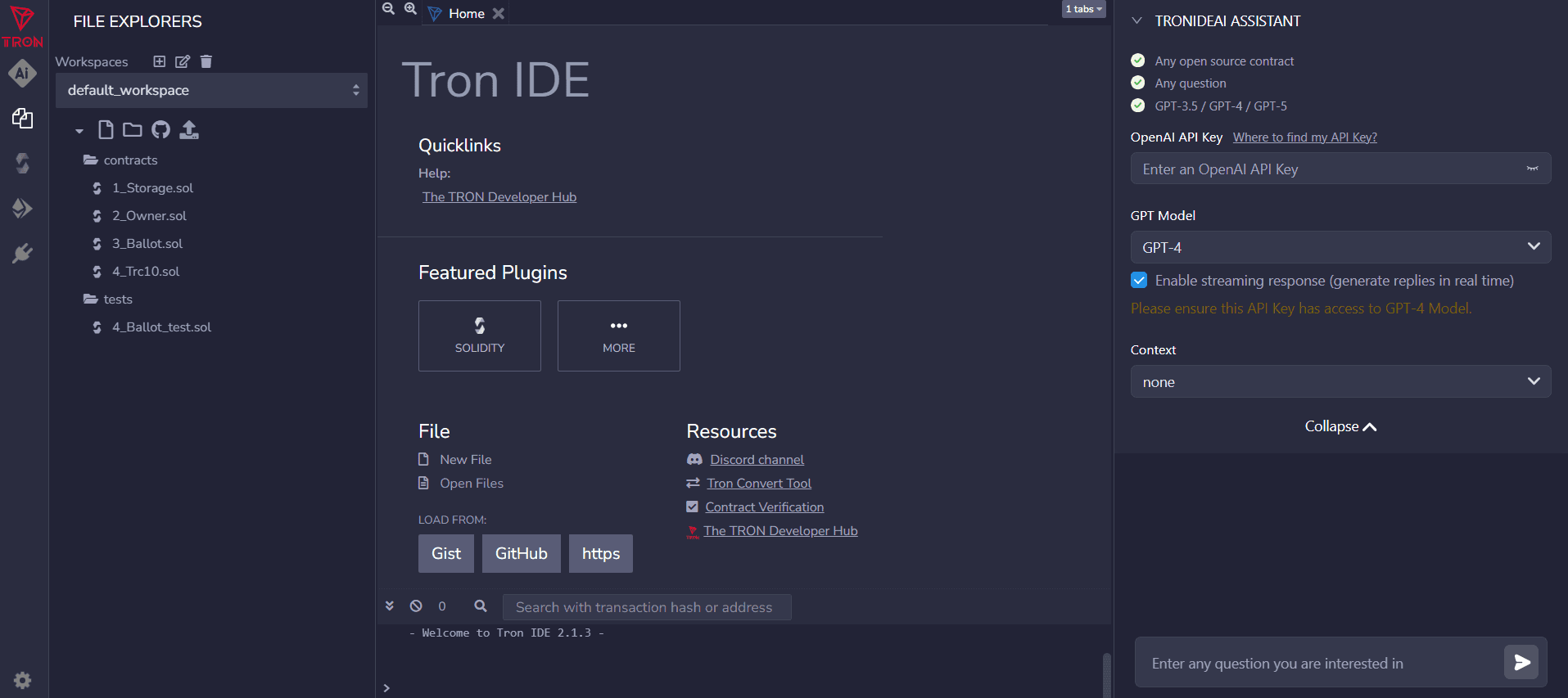Viewport: 1568px width, 698px height.
Task: Open Tron Convert Tool link
Action: [x=759, y=484]
